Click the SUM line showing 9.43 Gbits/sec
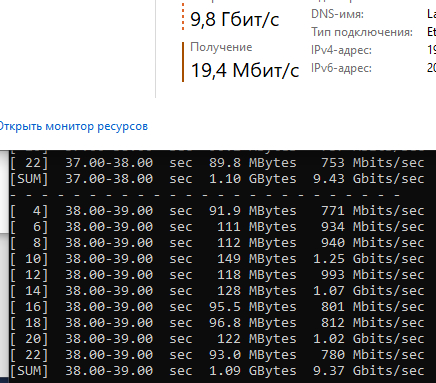436x383 pixels. [217, 179]
